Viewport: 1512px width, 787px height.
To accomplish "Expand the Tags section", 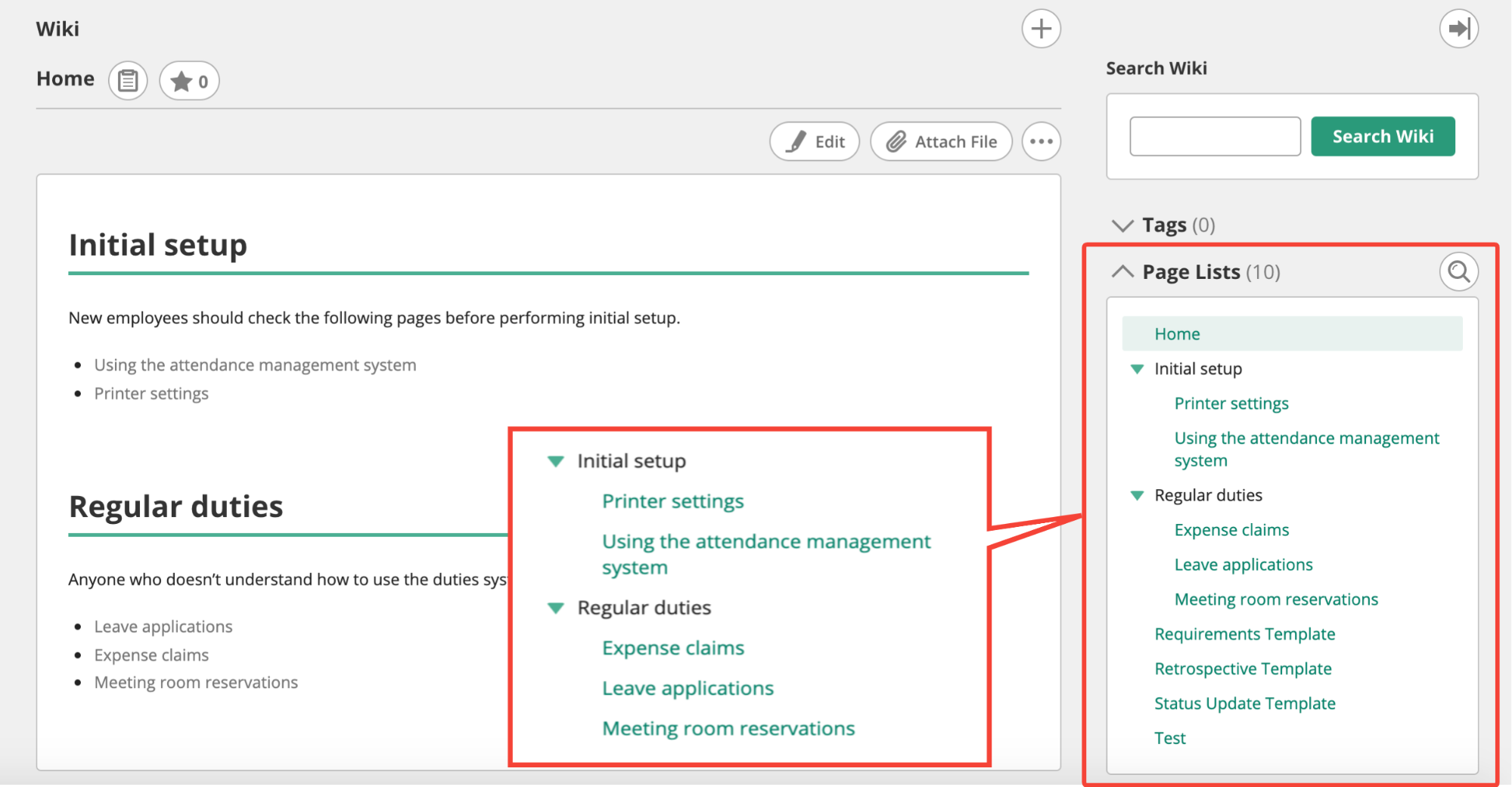I will click(x=1122, y=225).
